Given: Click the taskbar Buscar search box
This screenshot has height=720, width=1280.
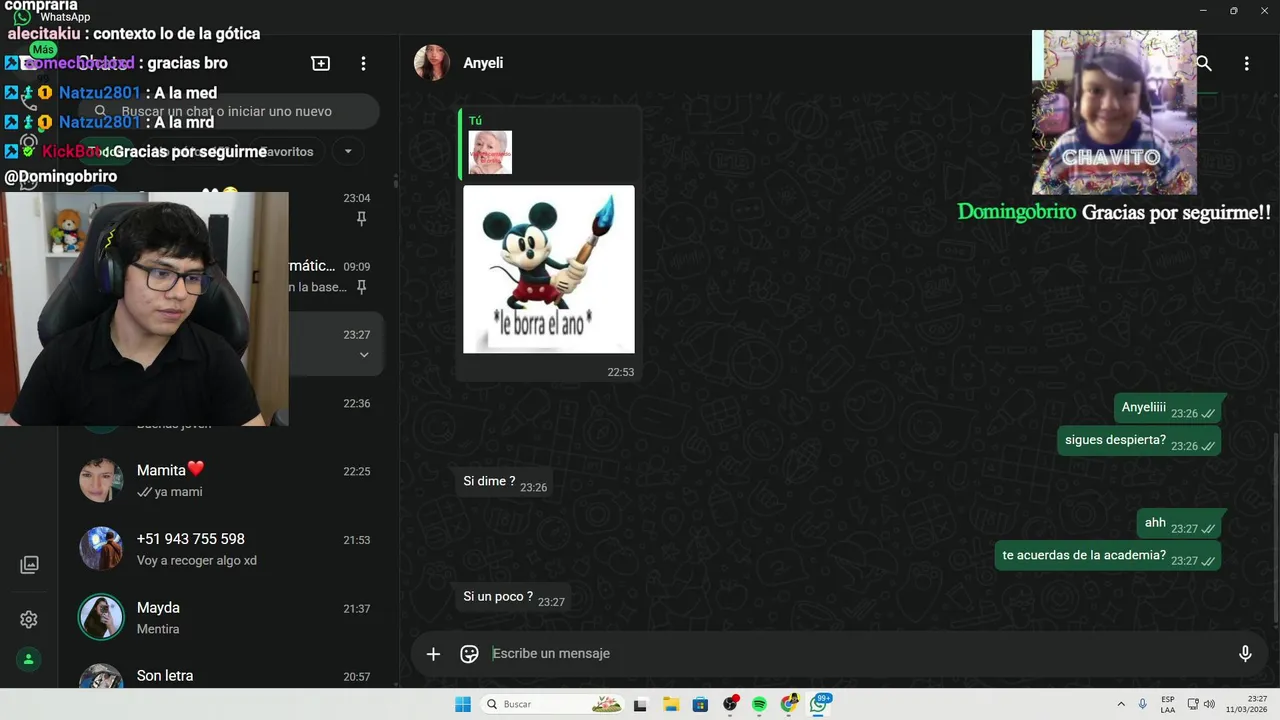Looking at the screenshot, I should tap(553, 704).
